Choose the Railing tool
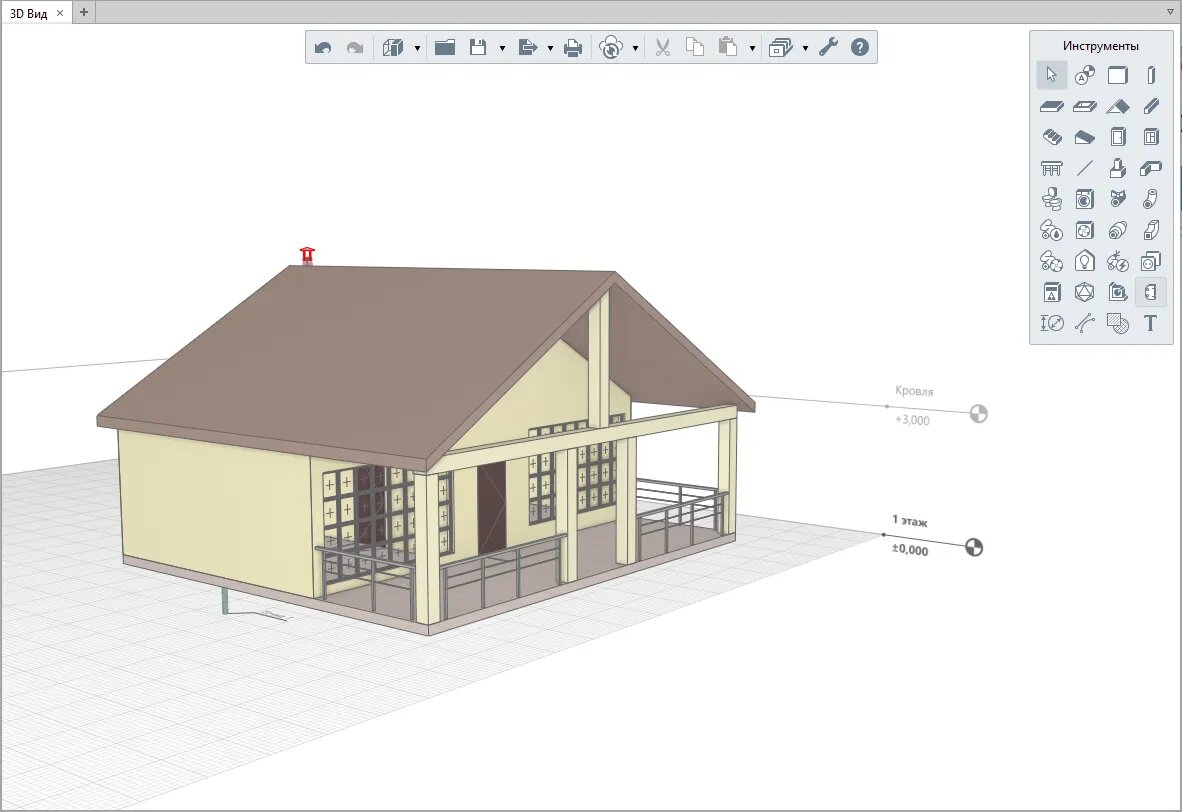Screen dimensions: 1182x812 click(1052, 168)
